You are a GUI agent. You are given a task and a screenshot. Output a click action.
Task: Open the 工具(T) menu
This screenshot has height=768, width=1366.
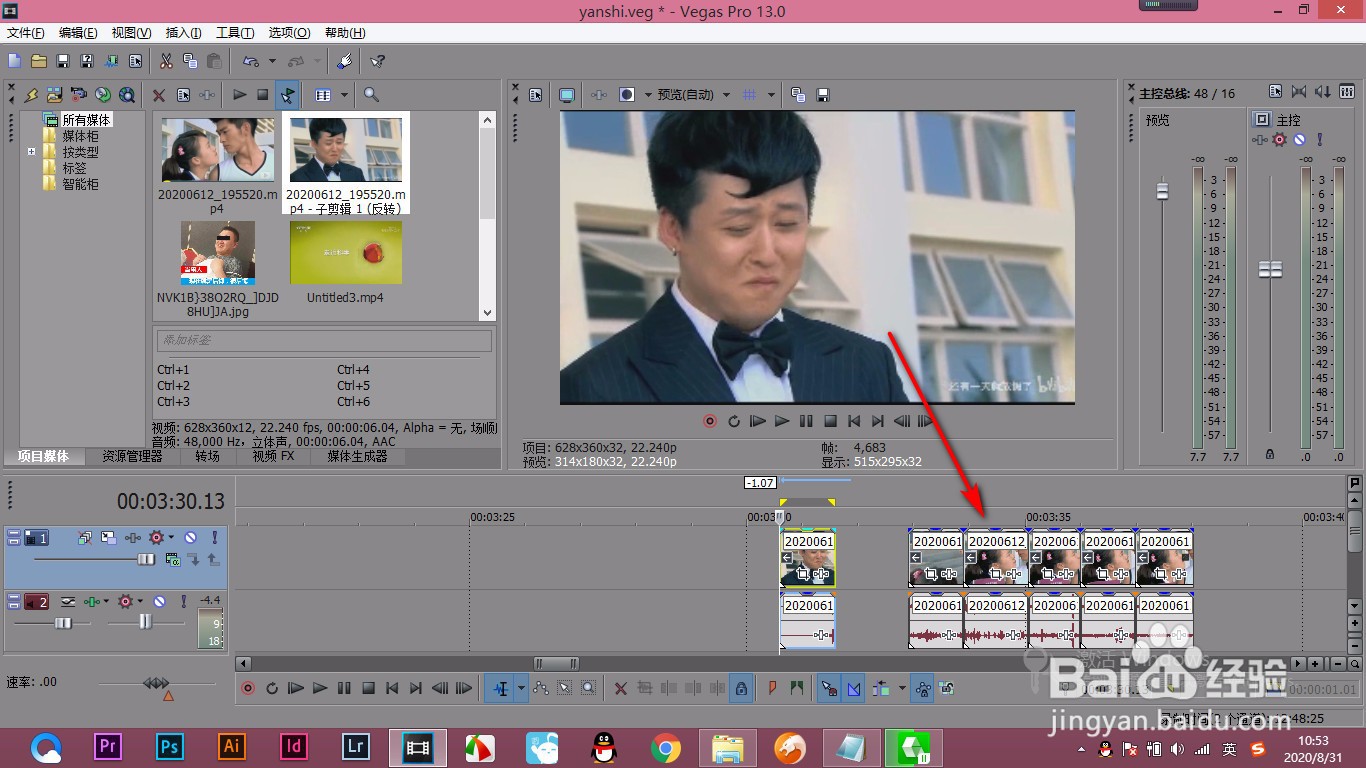235,33
